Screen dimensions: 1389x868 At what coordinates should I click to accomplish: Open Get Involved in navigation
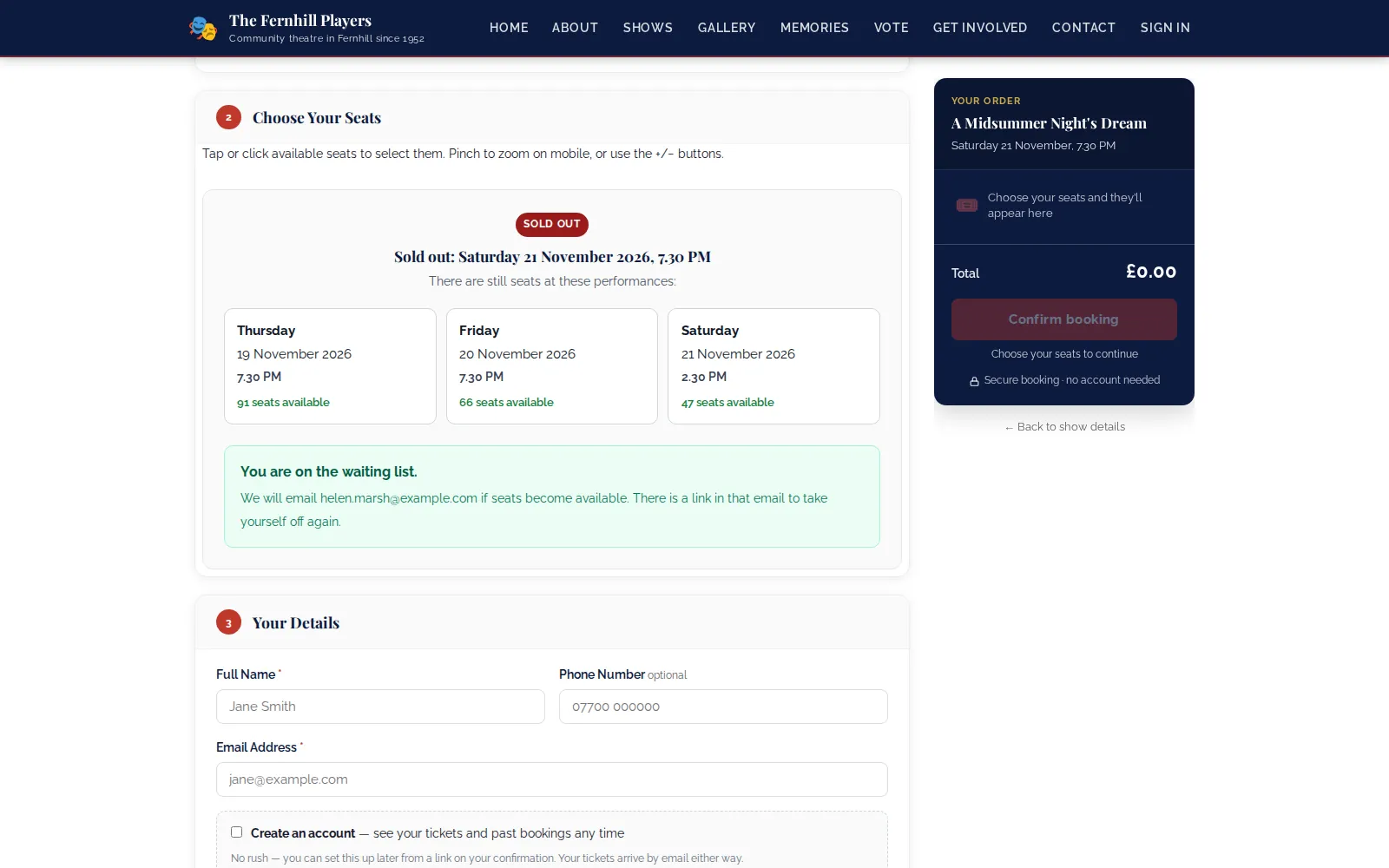point(980,28)
